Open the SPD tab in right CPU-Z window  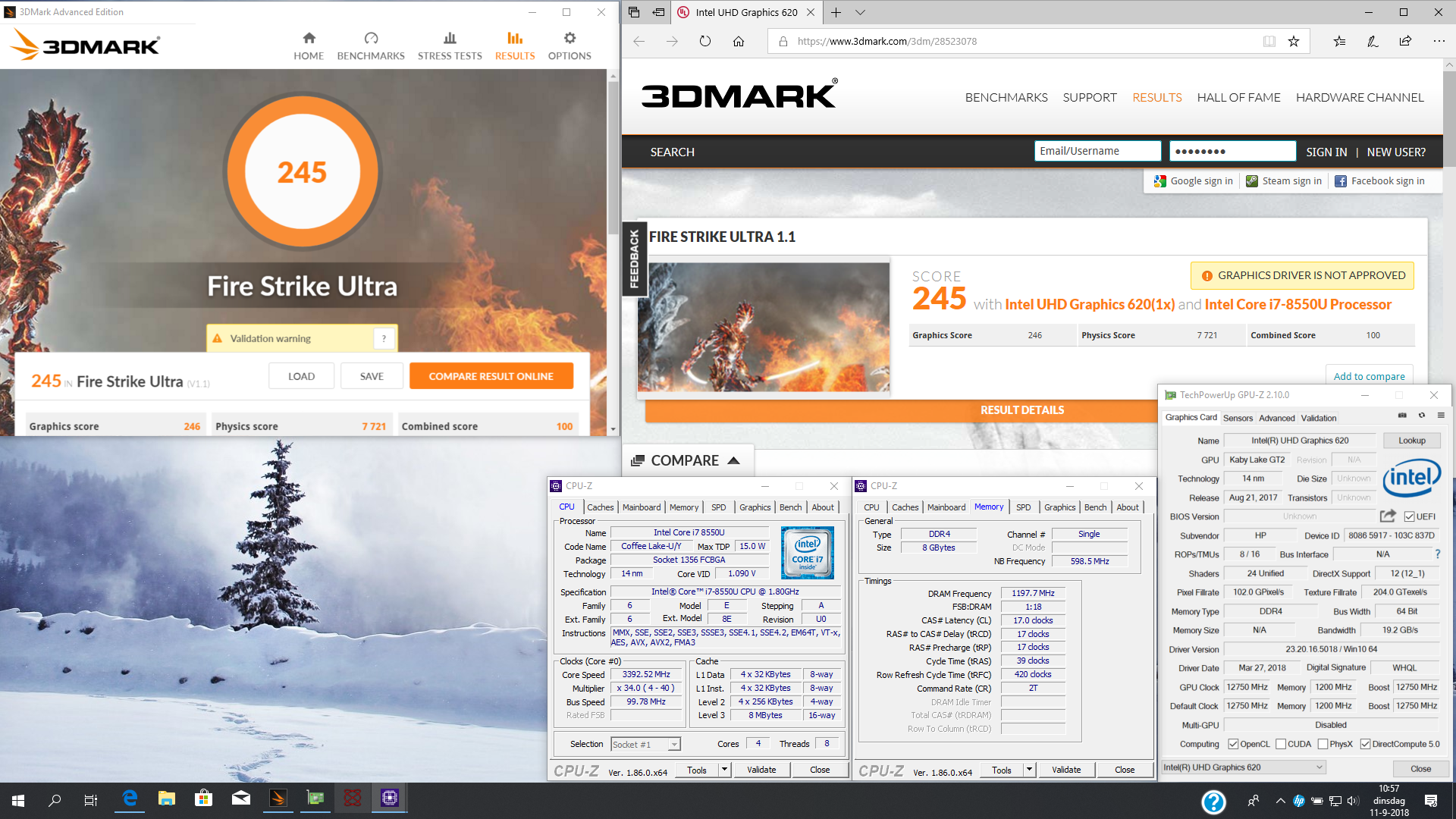pyautogui.click(x=1024, y=507)
